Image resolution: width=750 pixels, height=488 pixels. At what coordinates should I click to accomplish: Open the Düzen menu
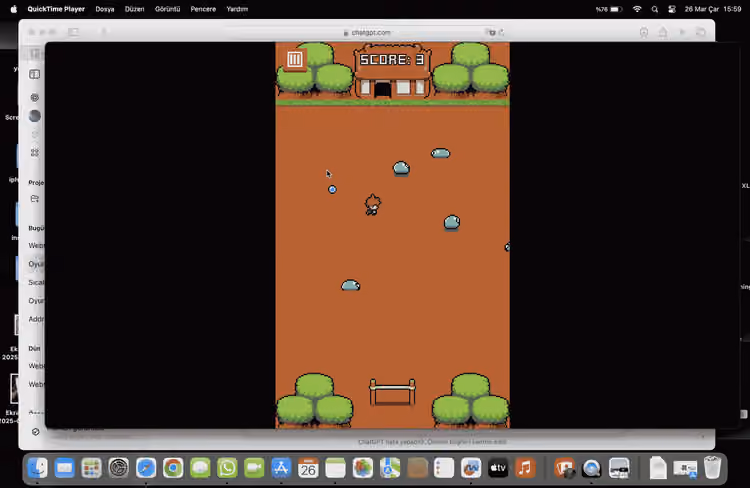tap(134, 9)
